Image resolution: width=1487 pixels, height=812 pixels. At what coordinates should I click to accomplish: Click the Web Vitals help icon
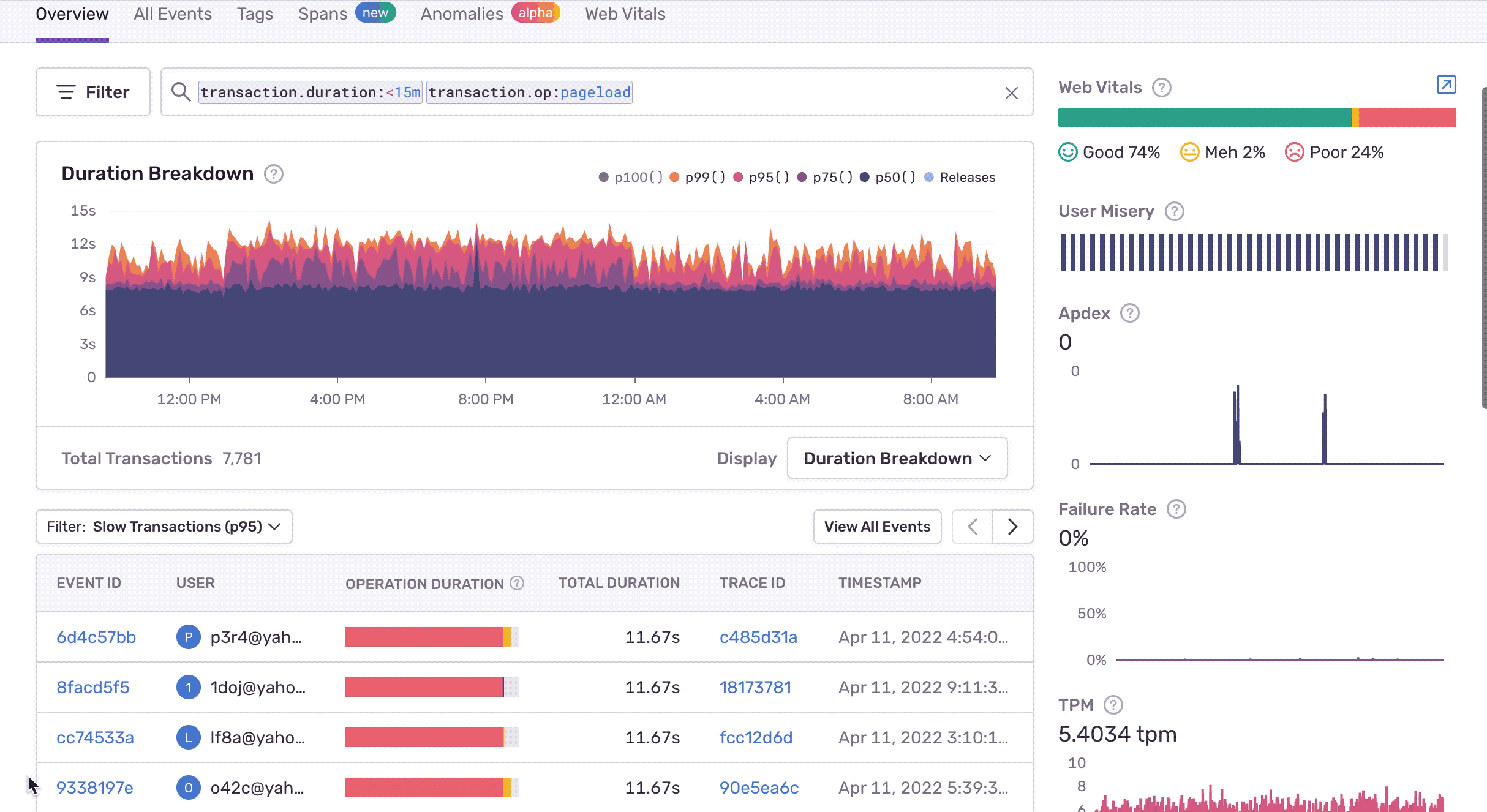1161,88
